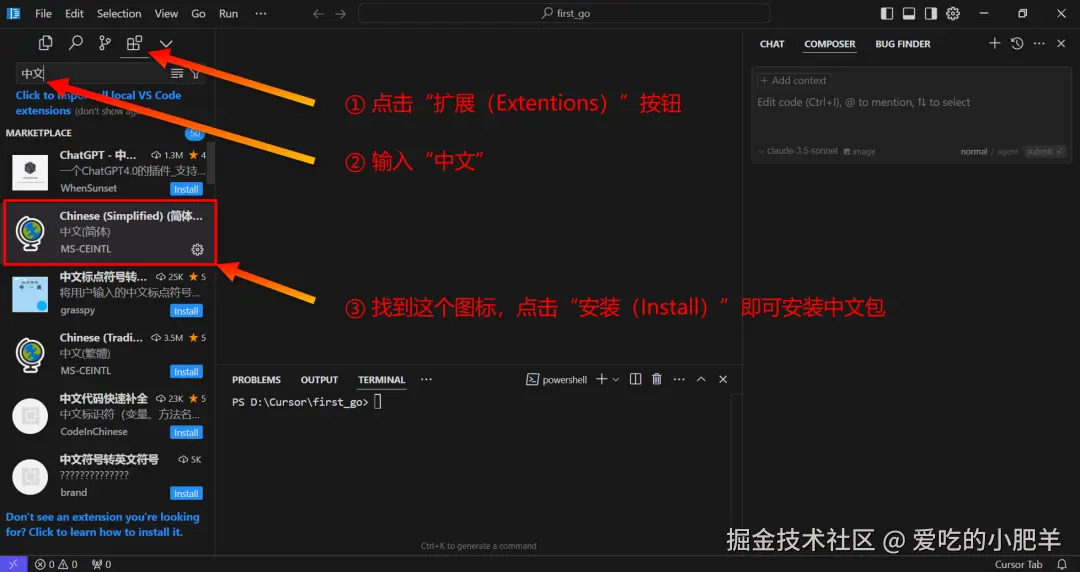Clear extension search results icon
The height and width of the screenshot is (572, 1080).
click(x=177, y=74)
